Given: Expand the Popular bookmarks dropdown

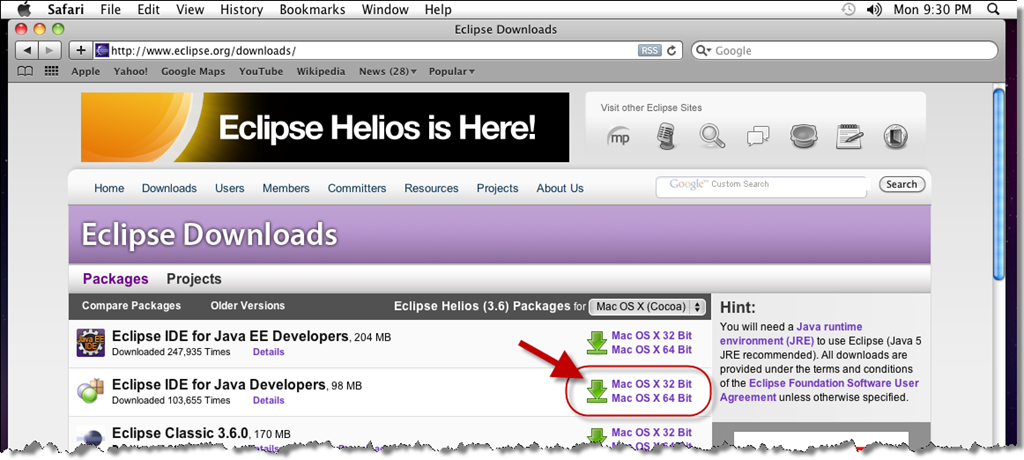Looking at the screenshot, I should pos(451,71).
